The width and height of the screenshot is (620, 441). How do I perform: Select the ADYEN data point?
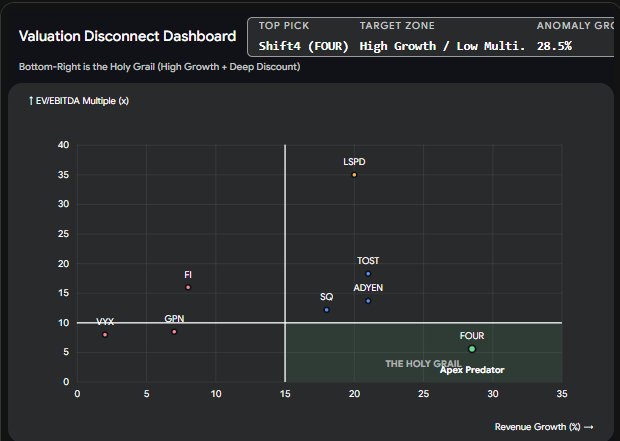368,301
